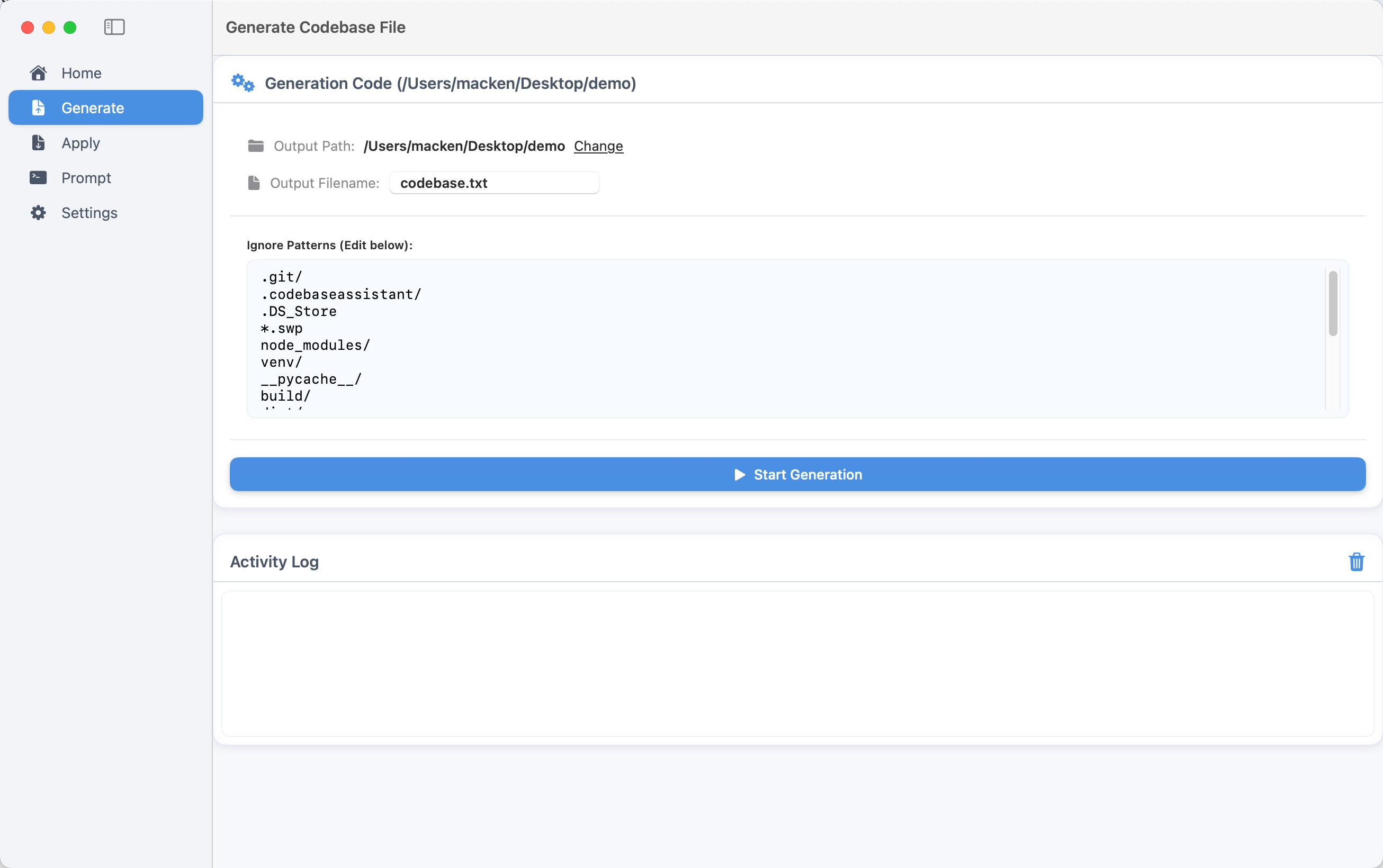1383x868 pixels.
Task: Click the Generate Codebase File title
Action: pyautogui.click(x=316, y=27)
